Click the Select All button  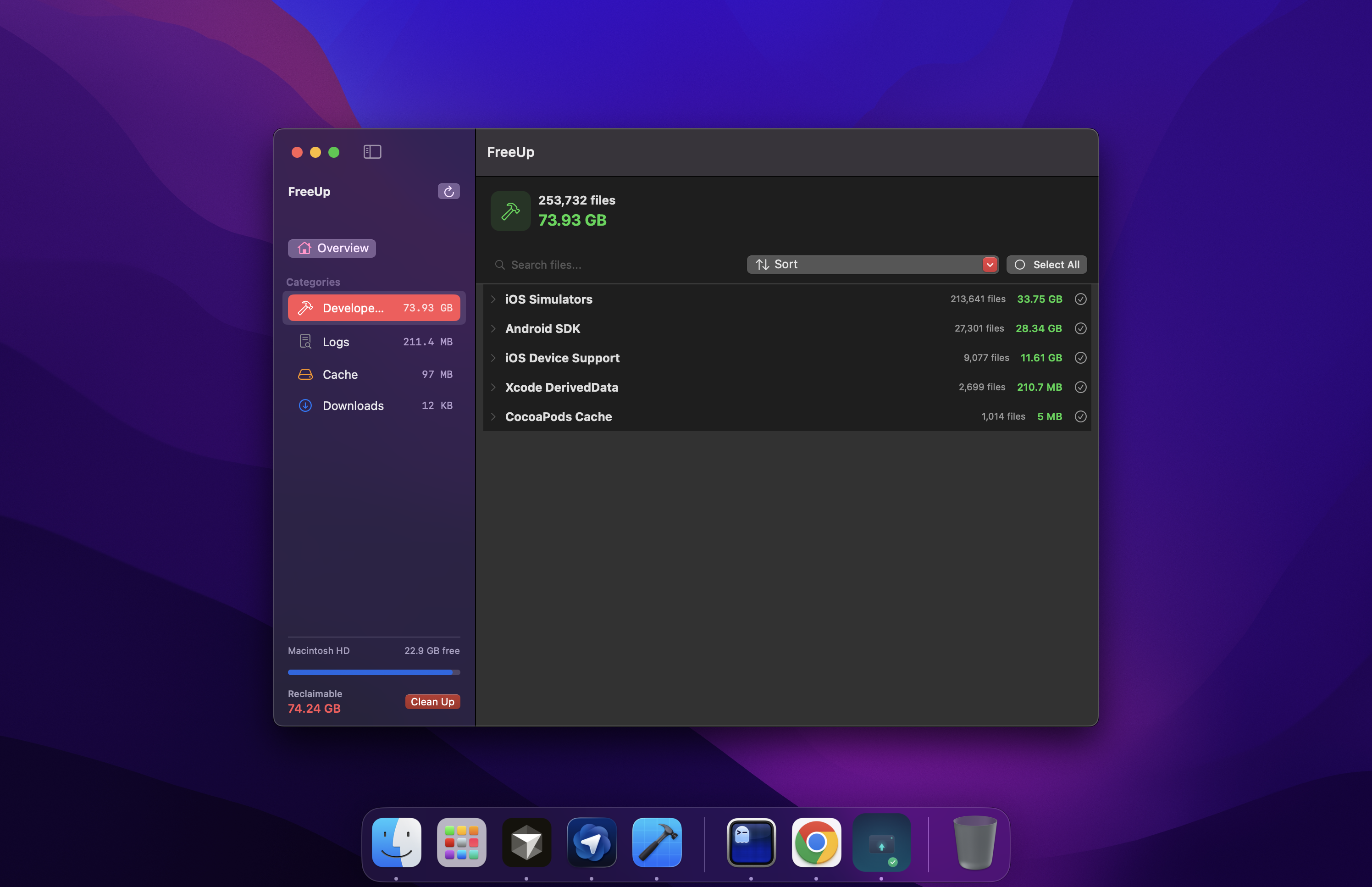(x=1046, y=264)
